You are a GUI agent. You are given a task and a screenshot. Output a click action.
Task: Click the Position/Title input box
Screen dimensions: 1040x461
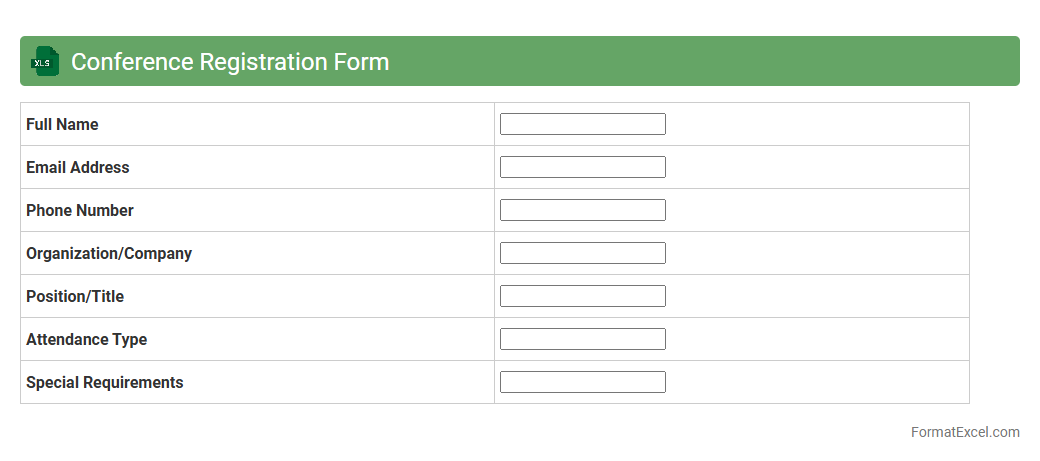[x=582, y=296]
